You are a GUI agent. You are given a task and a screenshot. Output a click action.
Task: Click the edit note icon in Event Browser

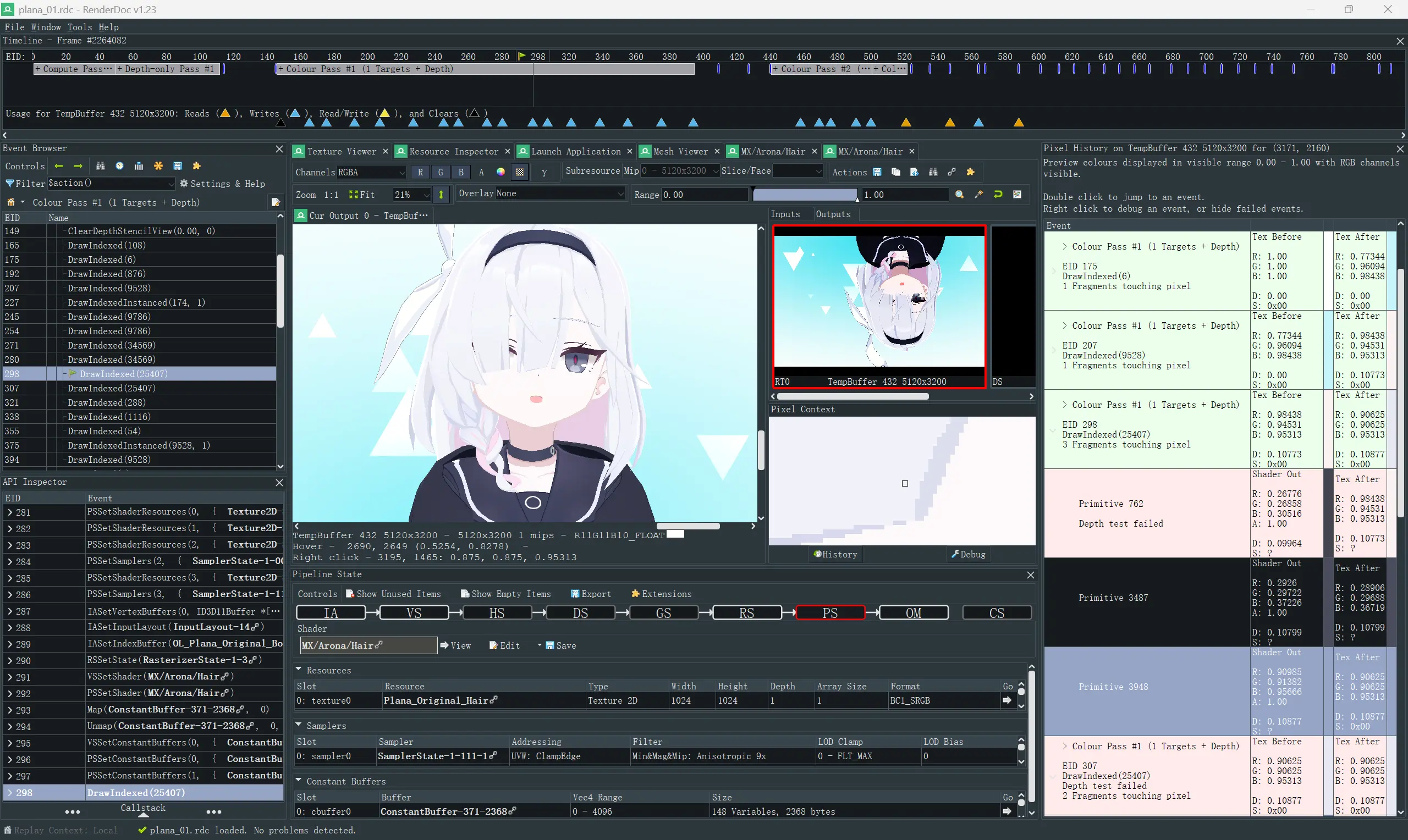(x=276, y=202)
